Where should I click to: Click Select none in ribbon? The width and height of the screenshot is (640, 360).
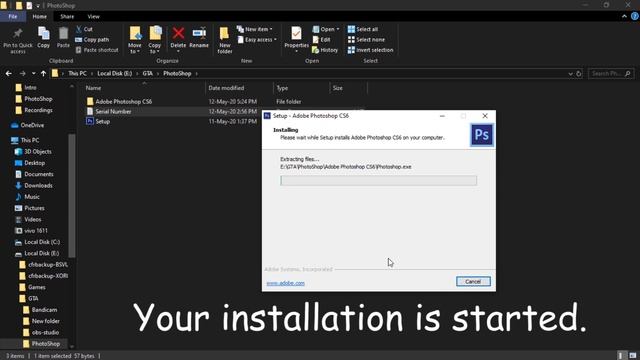pos(366,40)
